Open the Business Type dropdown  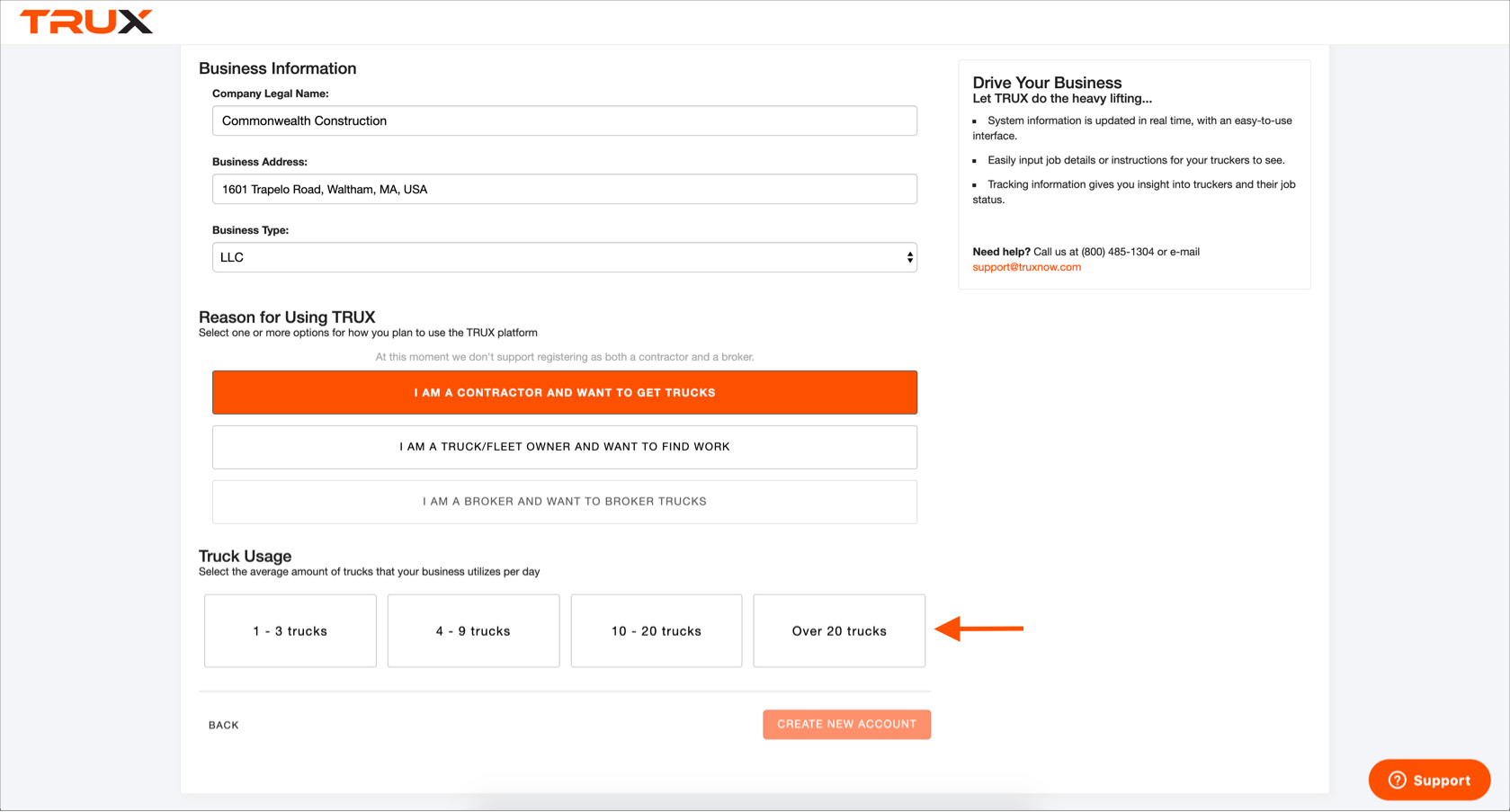(x=565, y=257)
